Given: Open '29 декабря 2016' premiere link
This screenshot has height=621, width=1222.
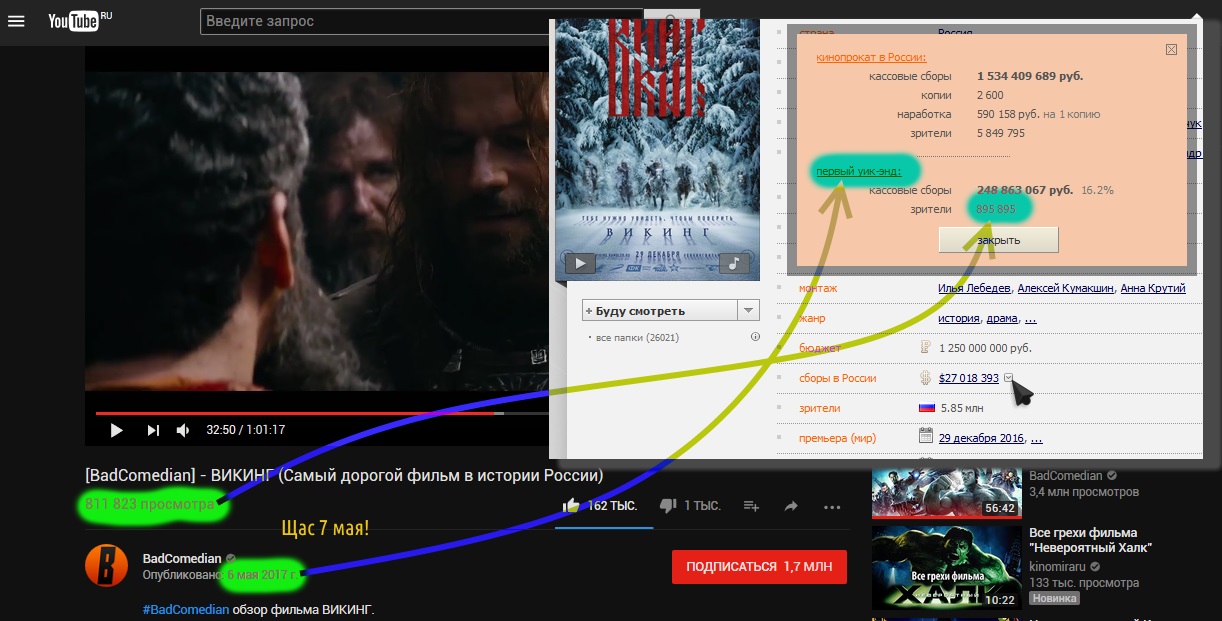Looking at the screenshot, I should click(982, 438).
